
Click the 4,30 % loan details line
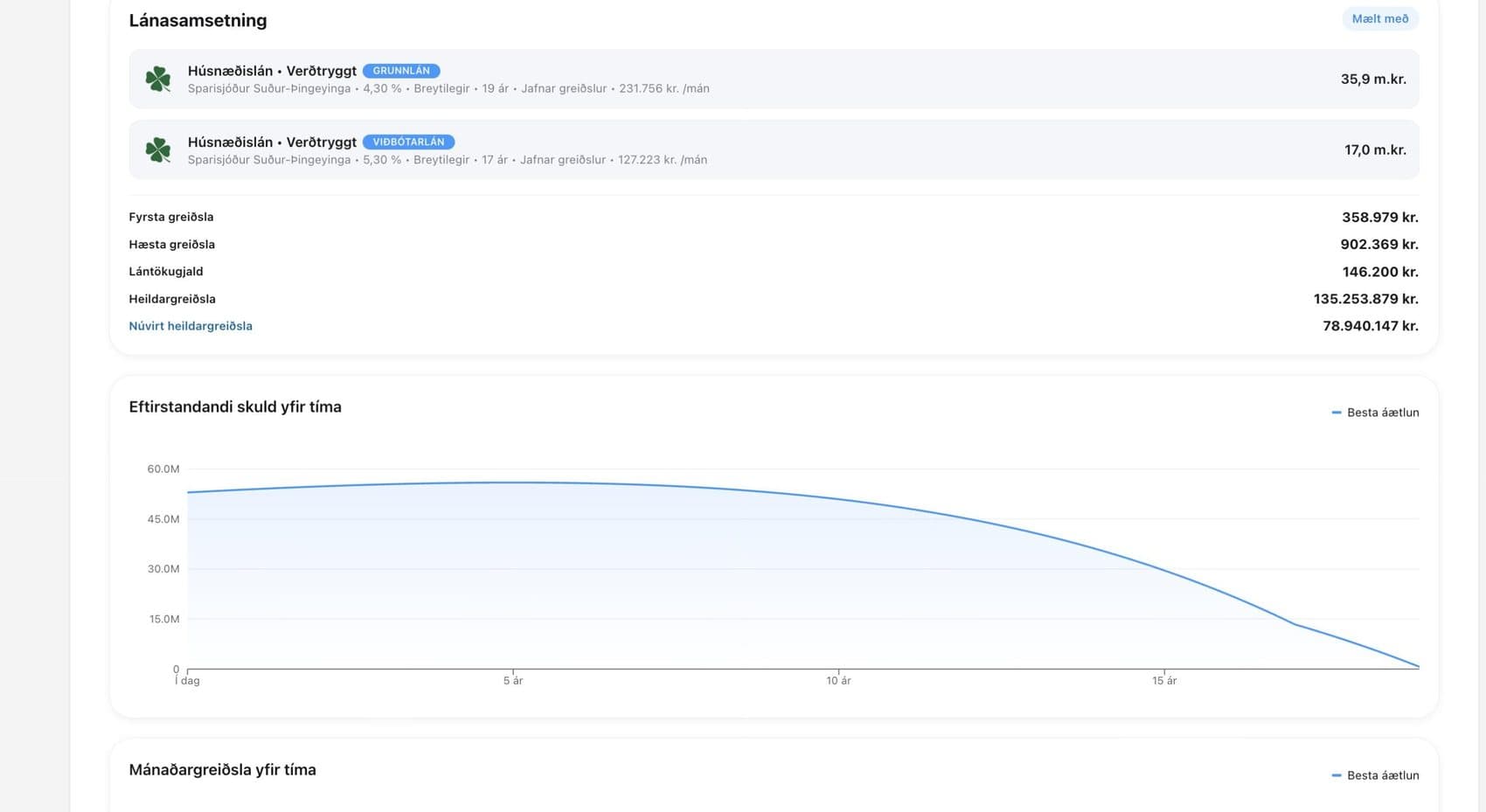tap(448, 88)
